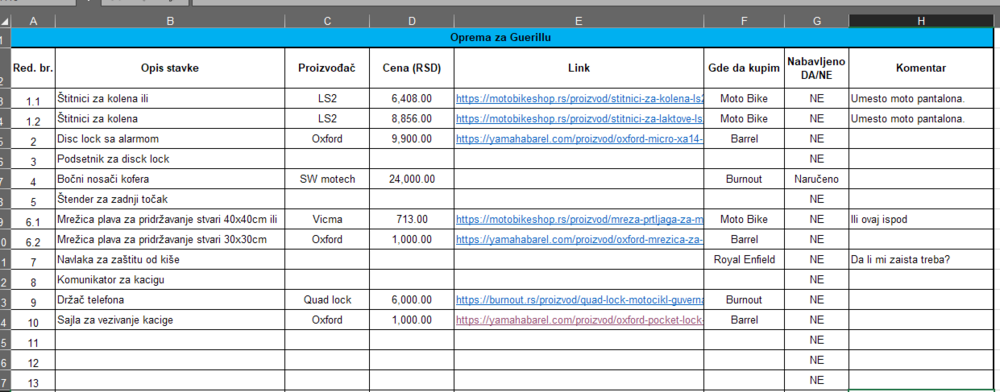Image resolution: width=1000 pixels, height=392 pixels.
Task: Click the 'Royal Enfield' store cell
Action: tap(744, 259)
